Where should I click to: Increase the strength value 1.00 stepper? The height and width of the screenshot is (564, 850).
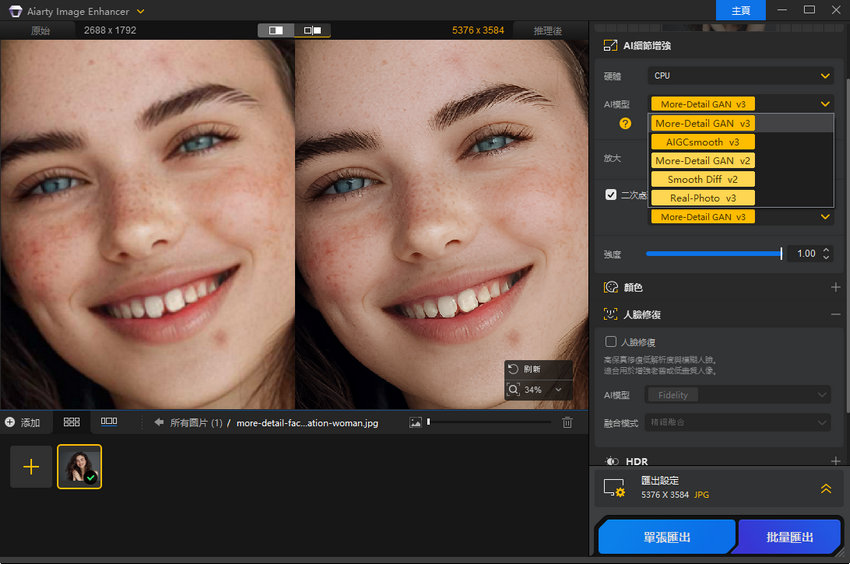click(826, 250)
